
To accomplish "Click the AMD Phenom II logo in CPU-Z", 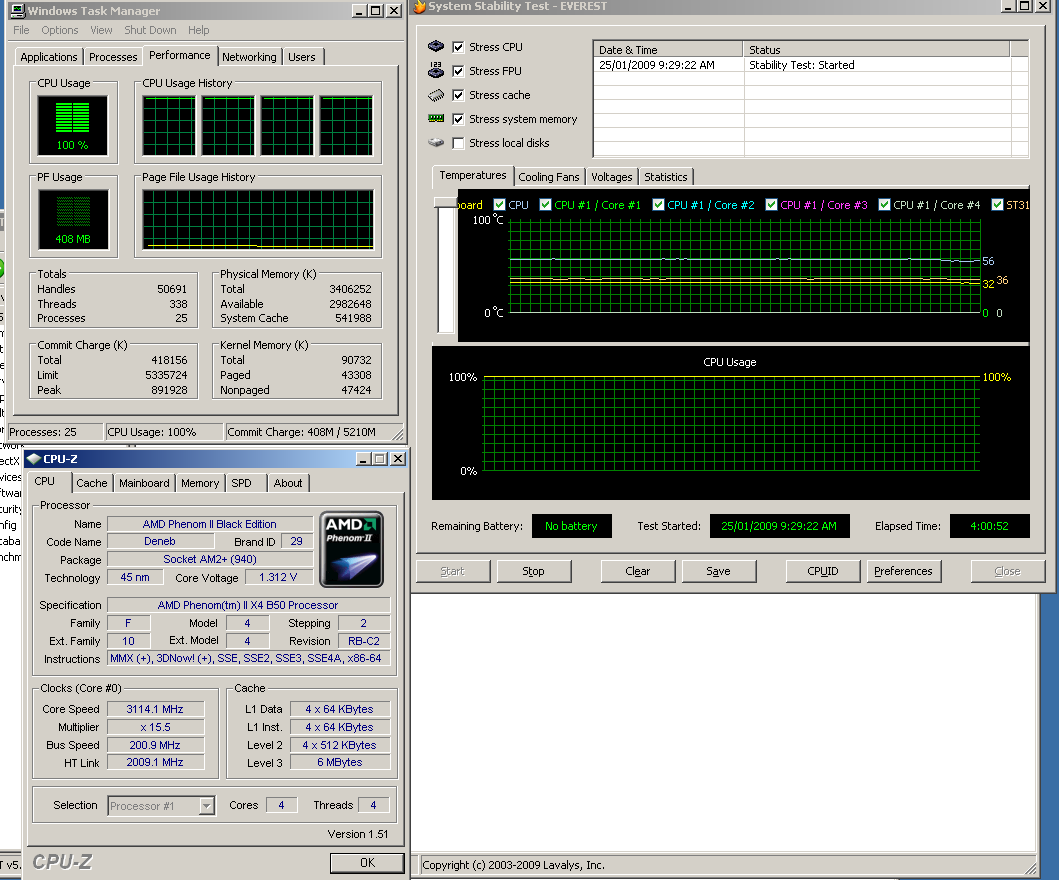I will click(x=351, y=549).
